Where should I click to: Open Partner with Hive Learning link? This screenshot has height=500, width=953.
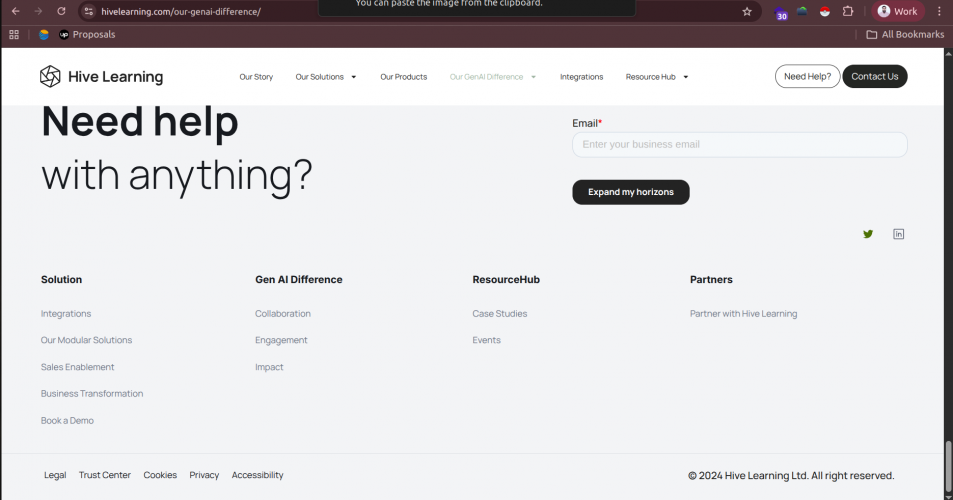click(743, 313)
